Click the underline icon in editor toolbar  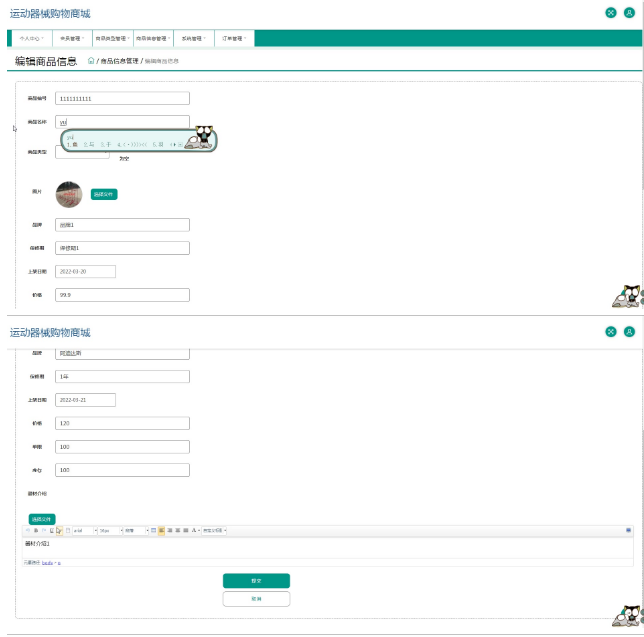51,531
